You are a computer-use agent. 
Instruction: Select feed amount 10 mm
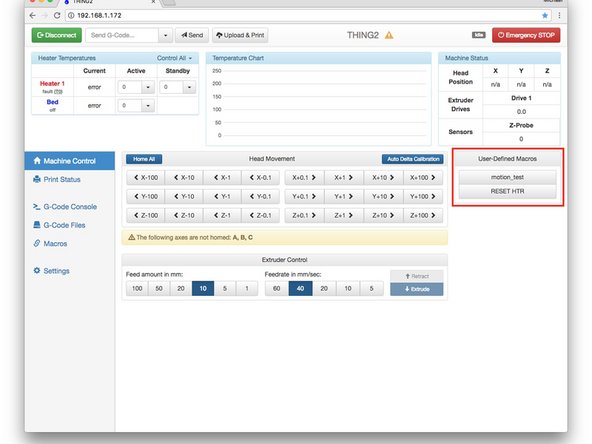(203, 288)
